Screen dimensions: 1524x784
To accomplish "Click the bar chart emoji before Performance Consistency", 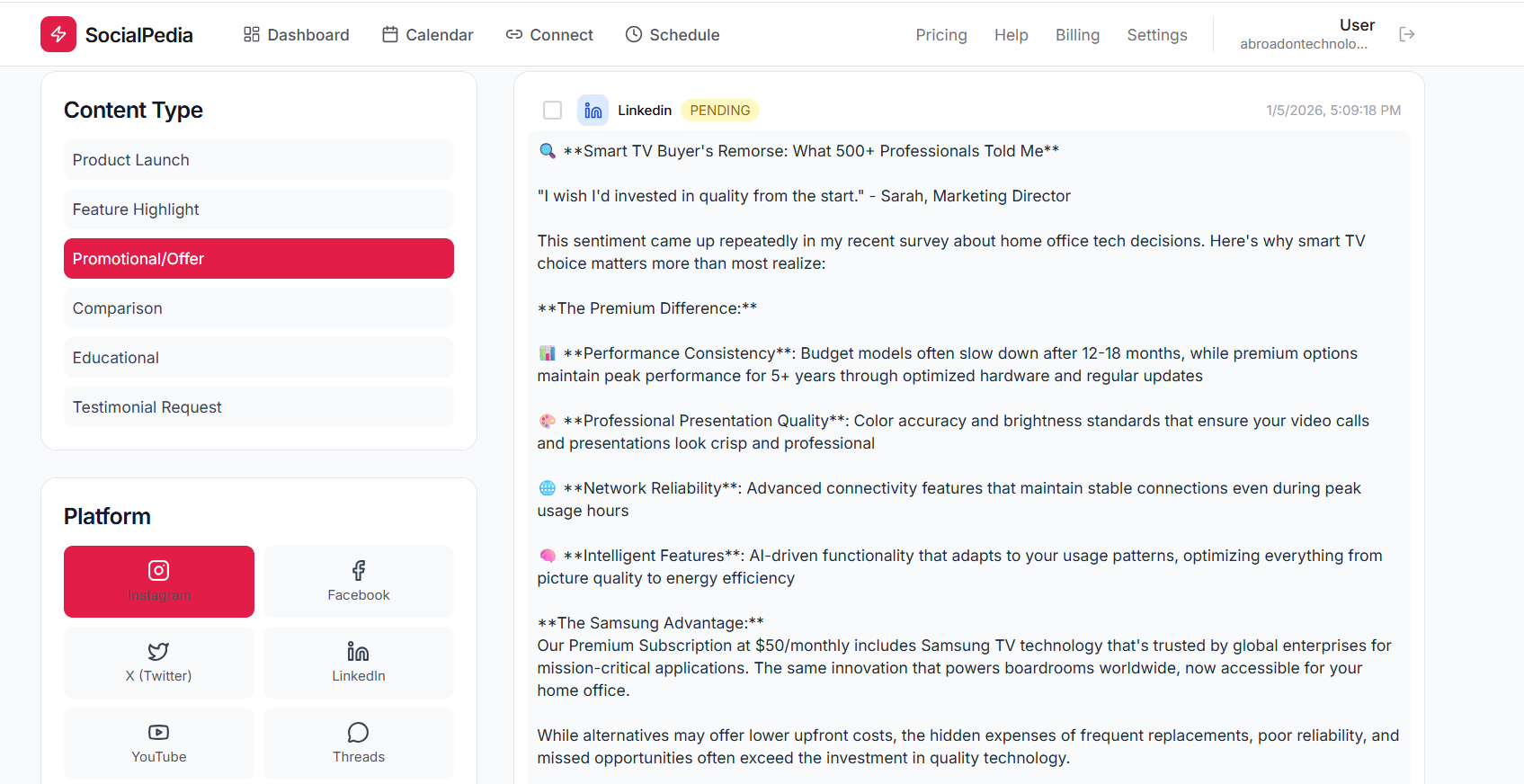I will [x=547, y=352].
